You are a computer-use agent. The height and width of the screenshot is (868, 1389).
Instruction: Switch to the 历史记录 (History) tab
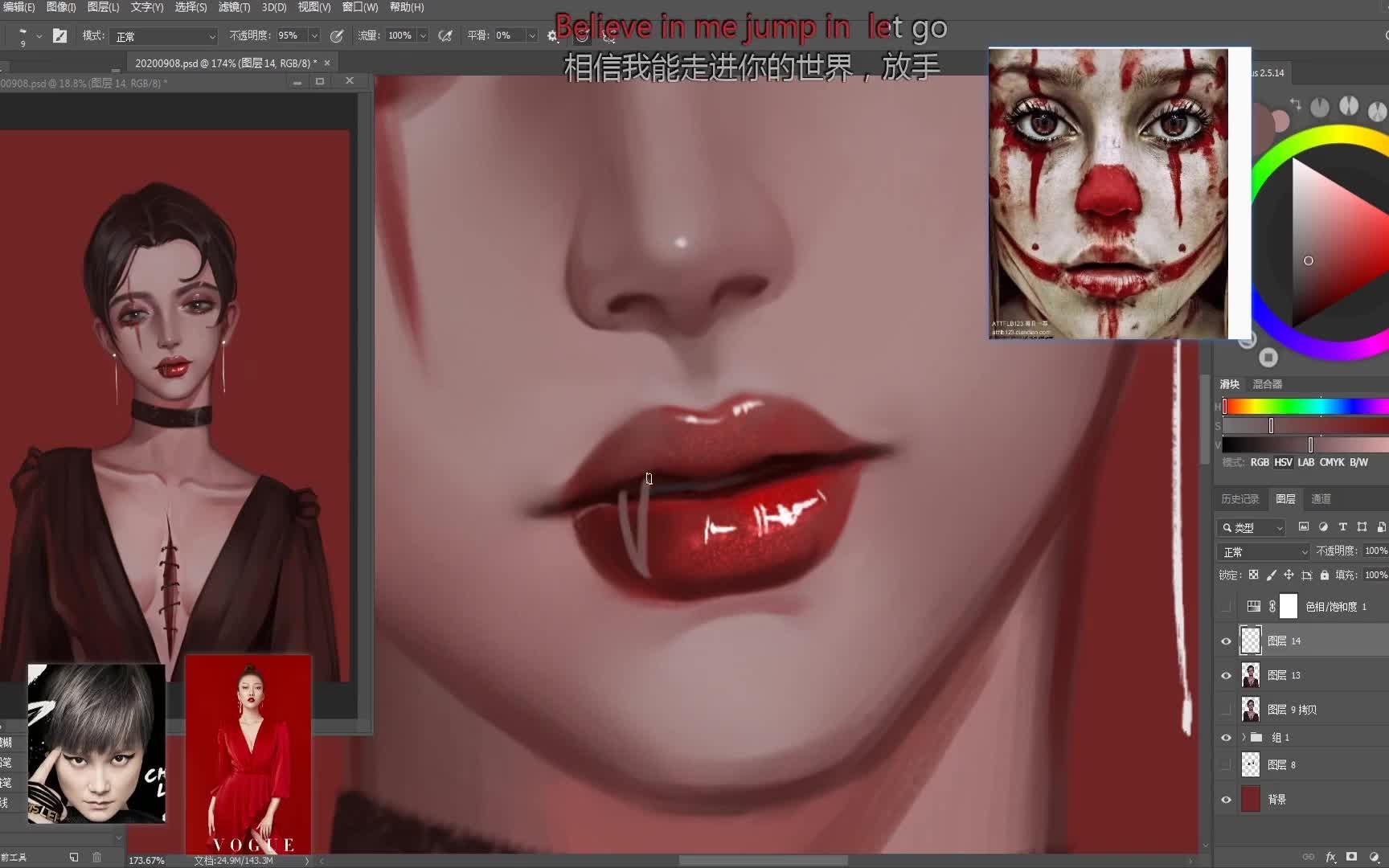pyautogui.click(x=1239, y=499)
